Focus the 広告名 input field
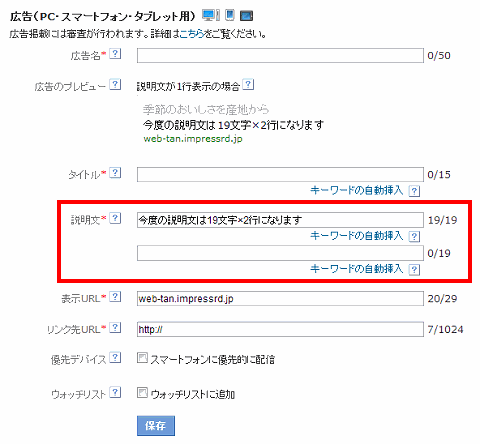The width and height of the screenshot is (480, 444). coord(280,55)
